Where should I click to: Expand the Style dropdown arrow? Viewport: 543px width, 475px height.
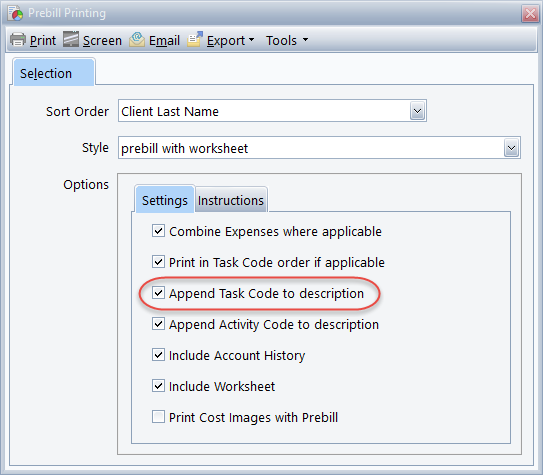(x=511, y=148)
